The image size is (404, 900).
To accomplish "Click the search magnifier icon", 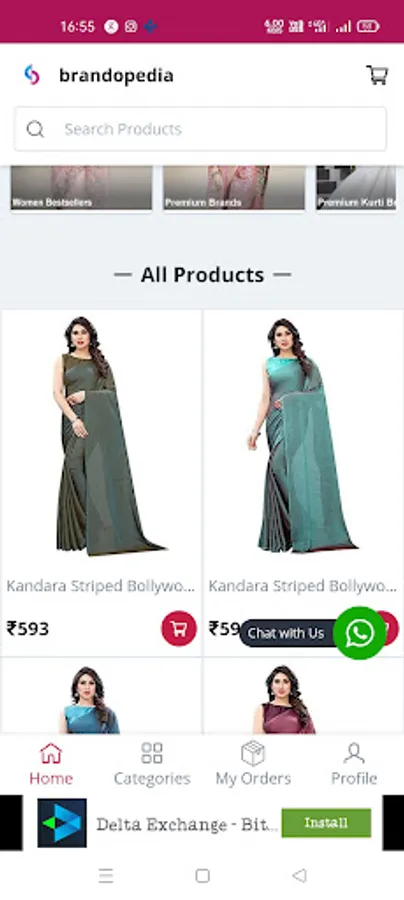I will click(x=35, y=129).
